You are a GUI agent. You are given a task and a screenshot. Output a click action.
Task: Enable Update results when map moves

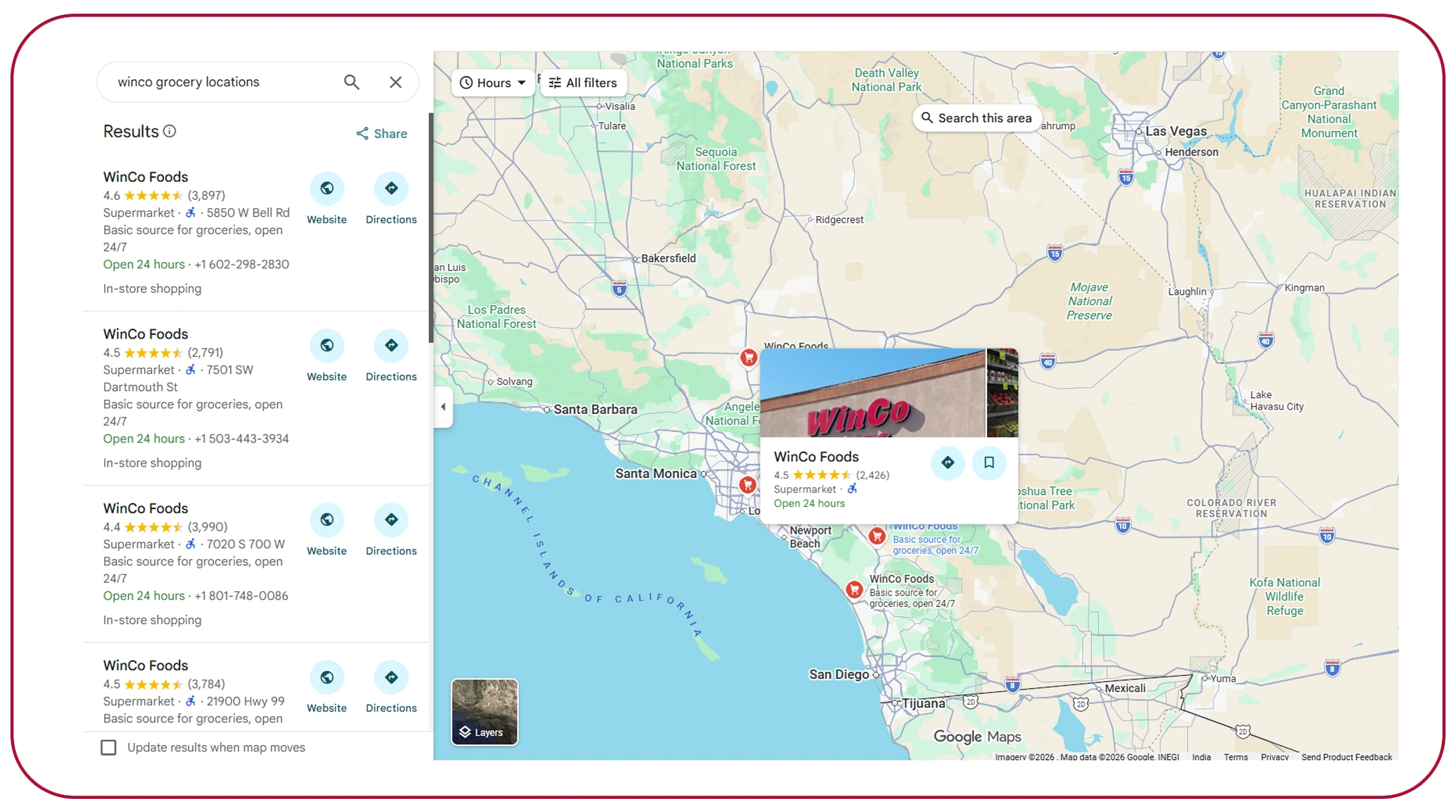click(x=109, y=747)
